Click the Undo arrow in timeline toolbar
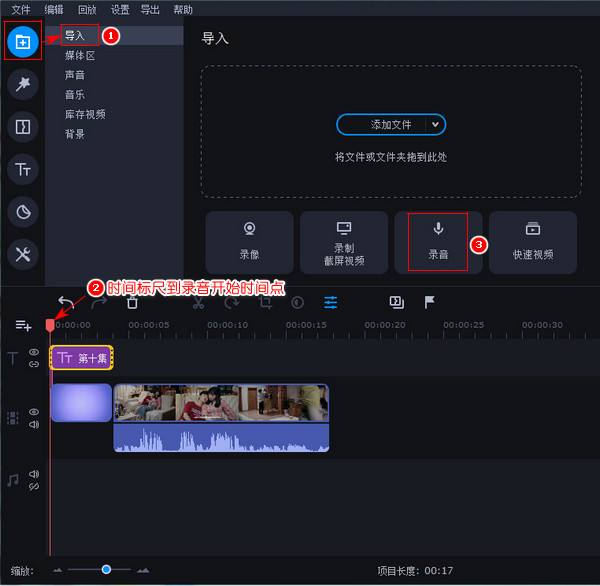The image size is (600, 586). [x=66, y=302]
